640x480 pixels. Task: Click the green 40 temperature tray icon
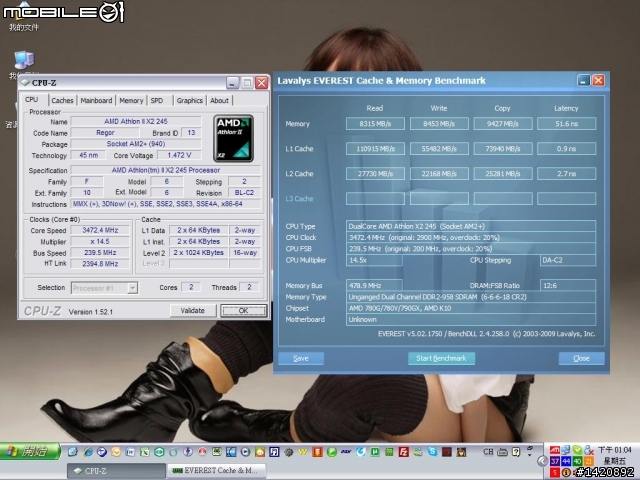click(x=577, y=461)
